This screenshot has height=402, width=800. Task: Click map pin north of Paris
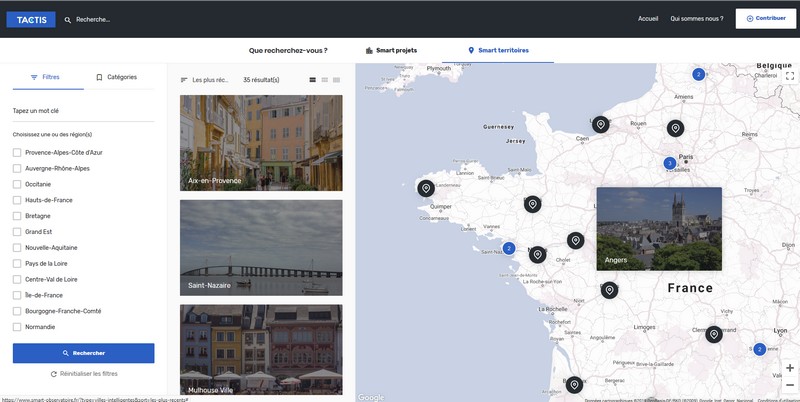click(x=676, y=128)
